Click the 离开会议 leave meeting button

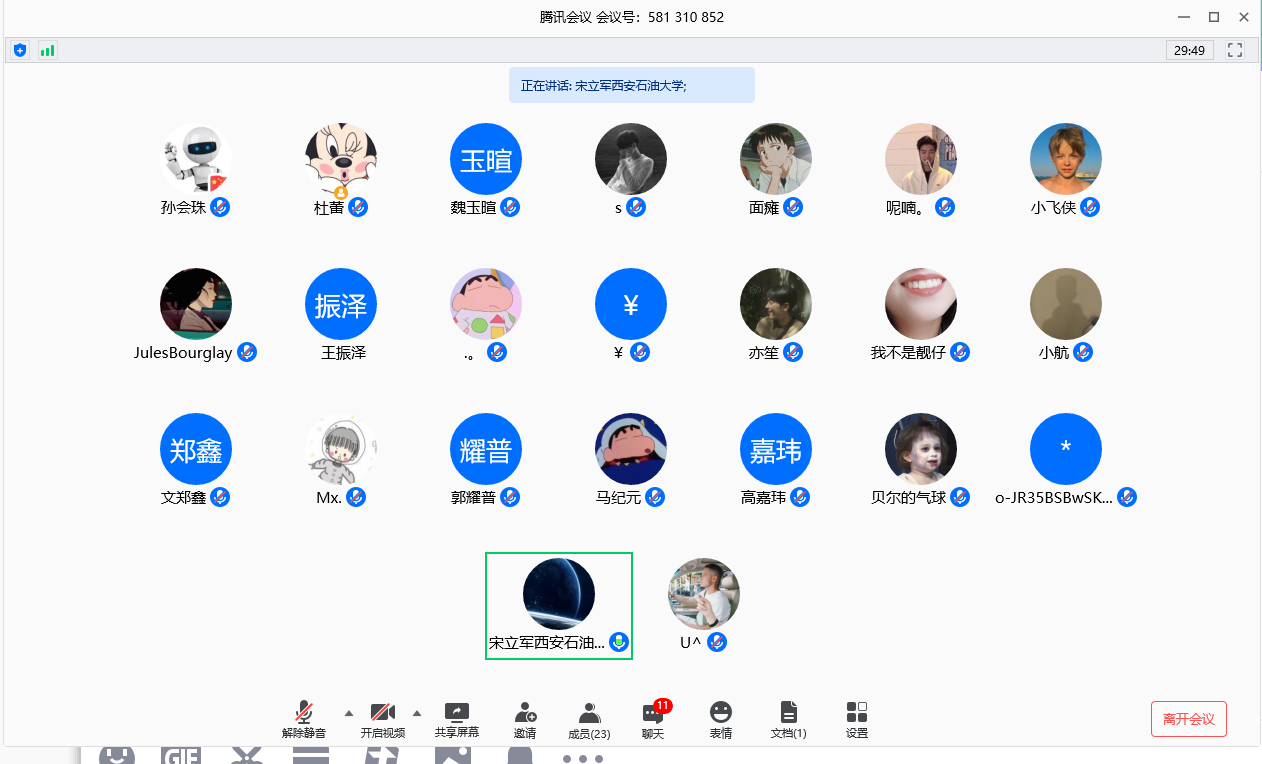1188,719
